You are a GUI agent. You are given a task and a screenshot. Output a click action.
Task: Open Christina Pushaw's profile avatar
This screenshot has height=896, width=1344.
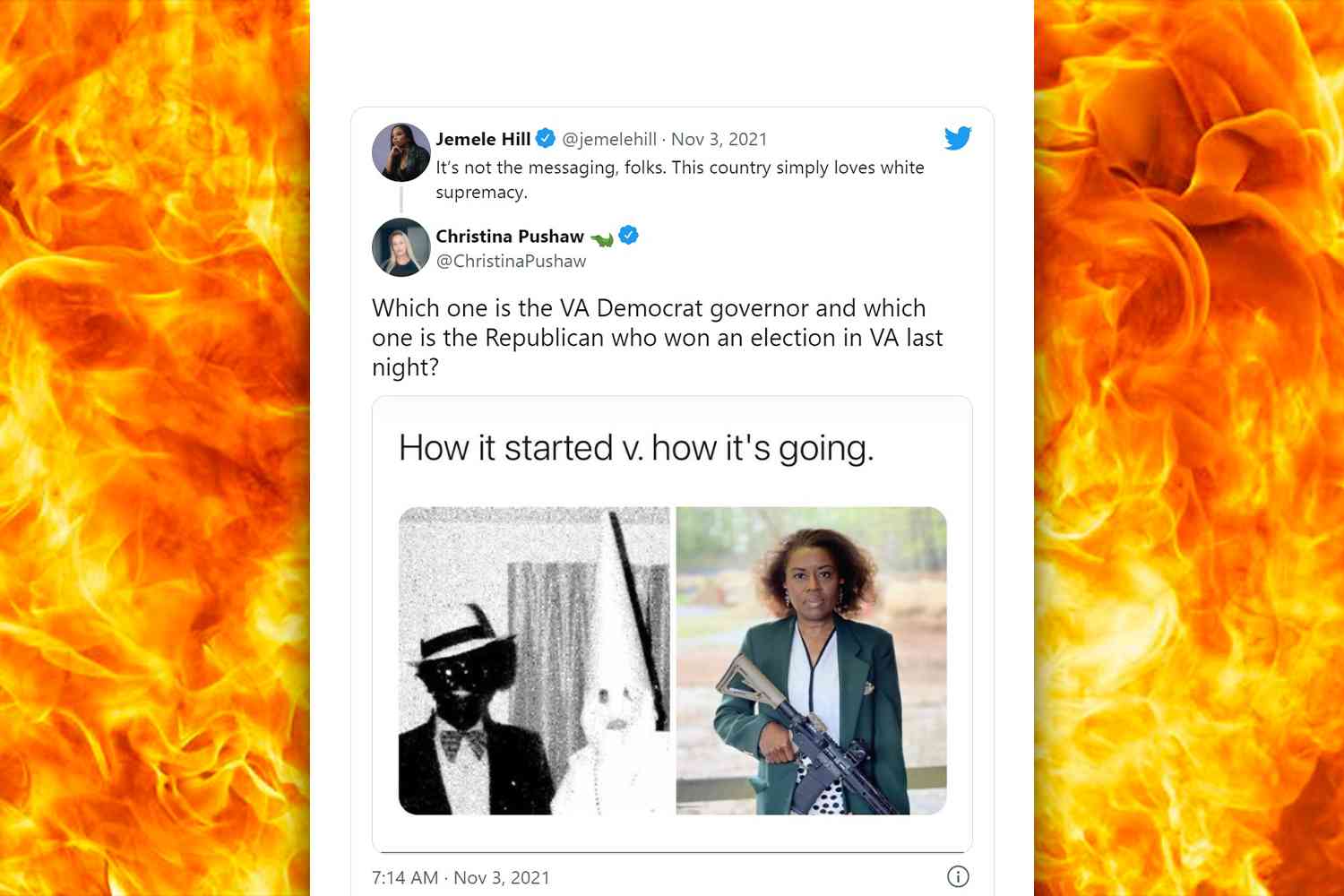click(401, 247)
